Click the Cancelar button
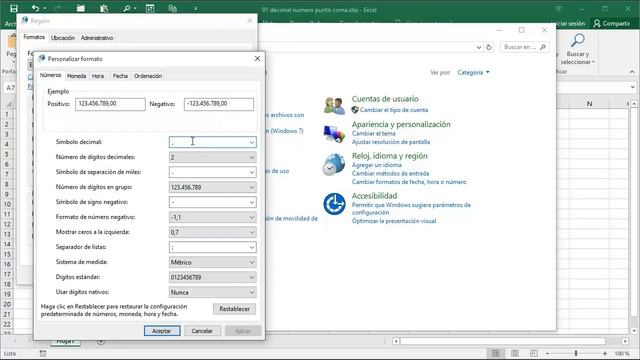This screenshot has width=640, height=360. coord(202,331)
